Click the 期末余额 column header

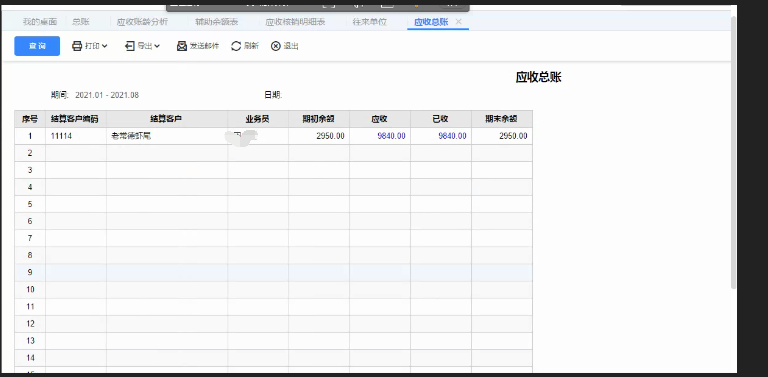pyautogui.click(x=502, y=119)
